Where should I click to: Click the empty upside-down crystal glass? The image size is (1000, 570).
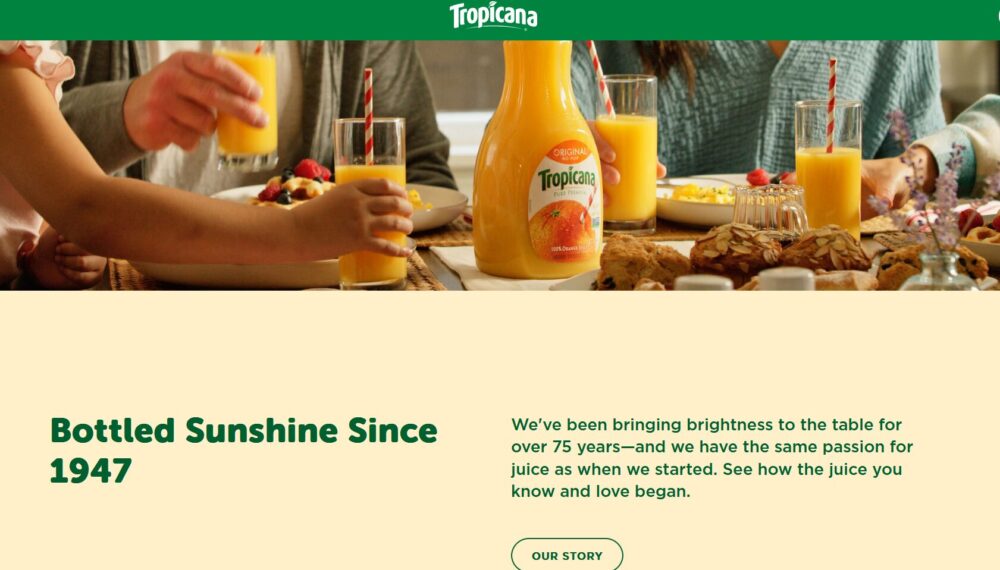click(770, 208)
